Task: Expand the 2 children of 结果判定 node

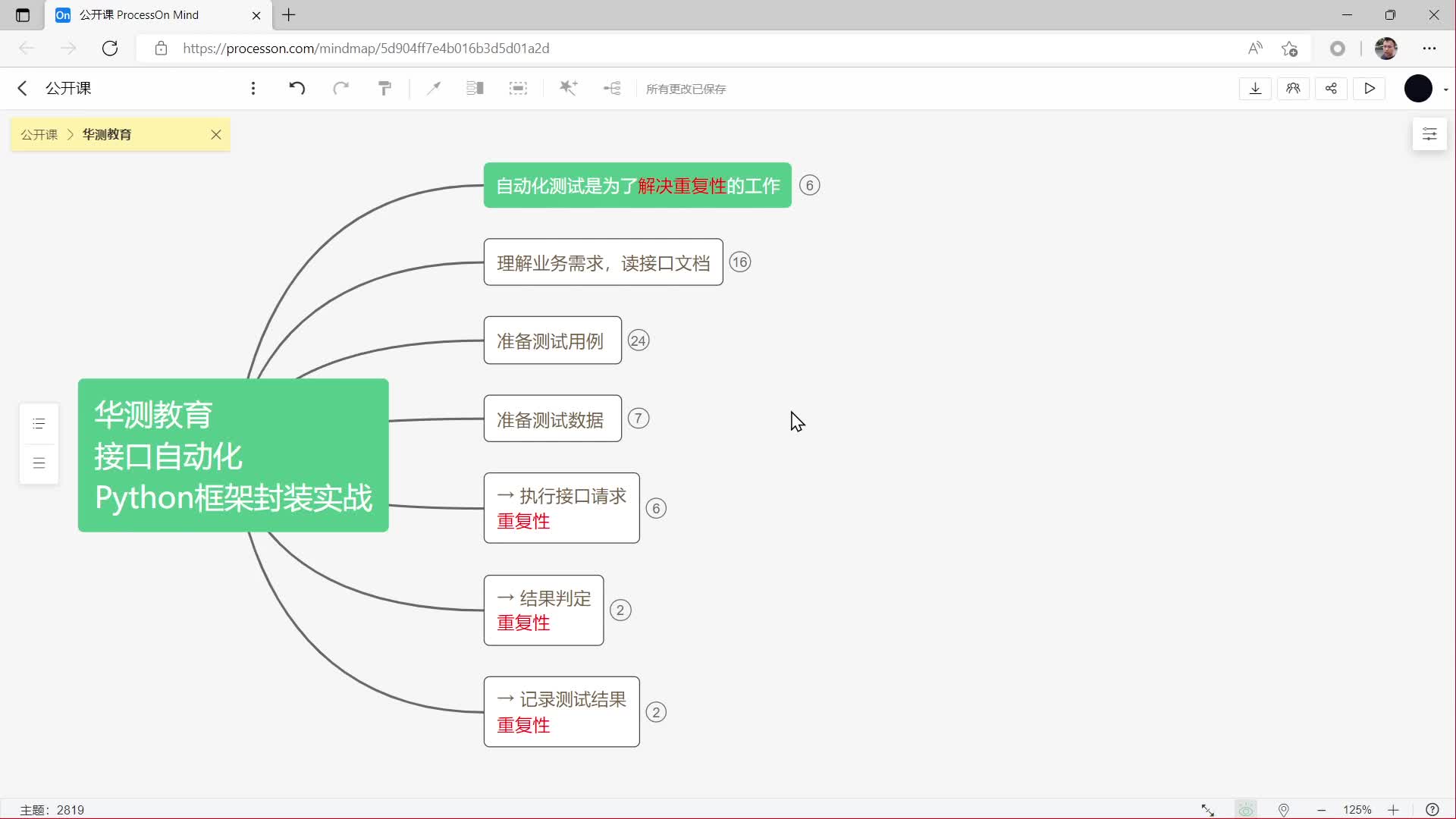Action: coord(620,610)
